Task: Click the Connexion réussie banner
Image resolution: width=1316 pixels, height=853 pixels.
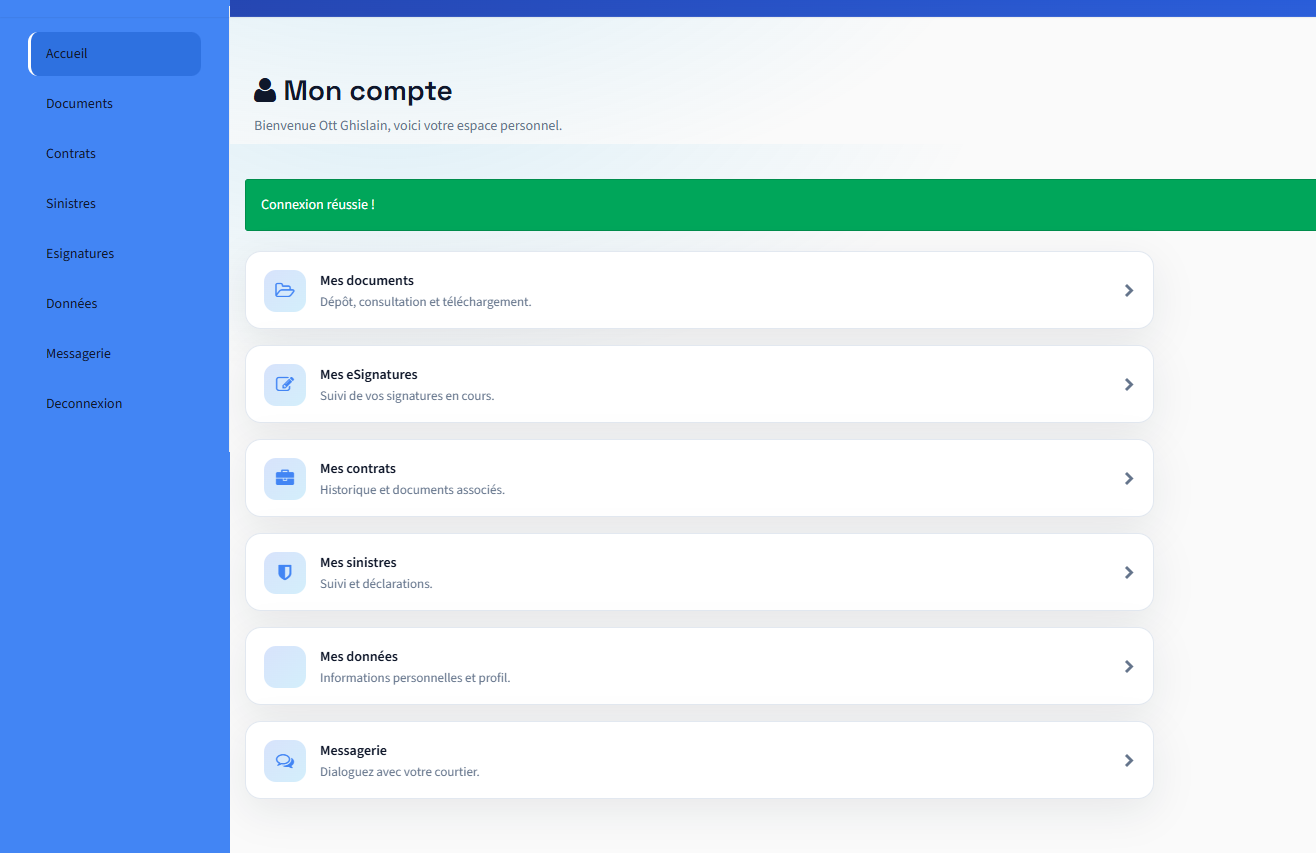Action: tap(700, 204)
